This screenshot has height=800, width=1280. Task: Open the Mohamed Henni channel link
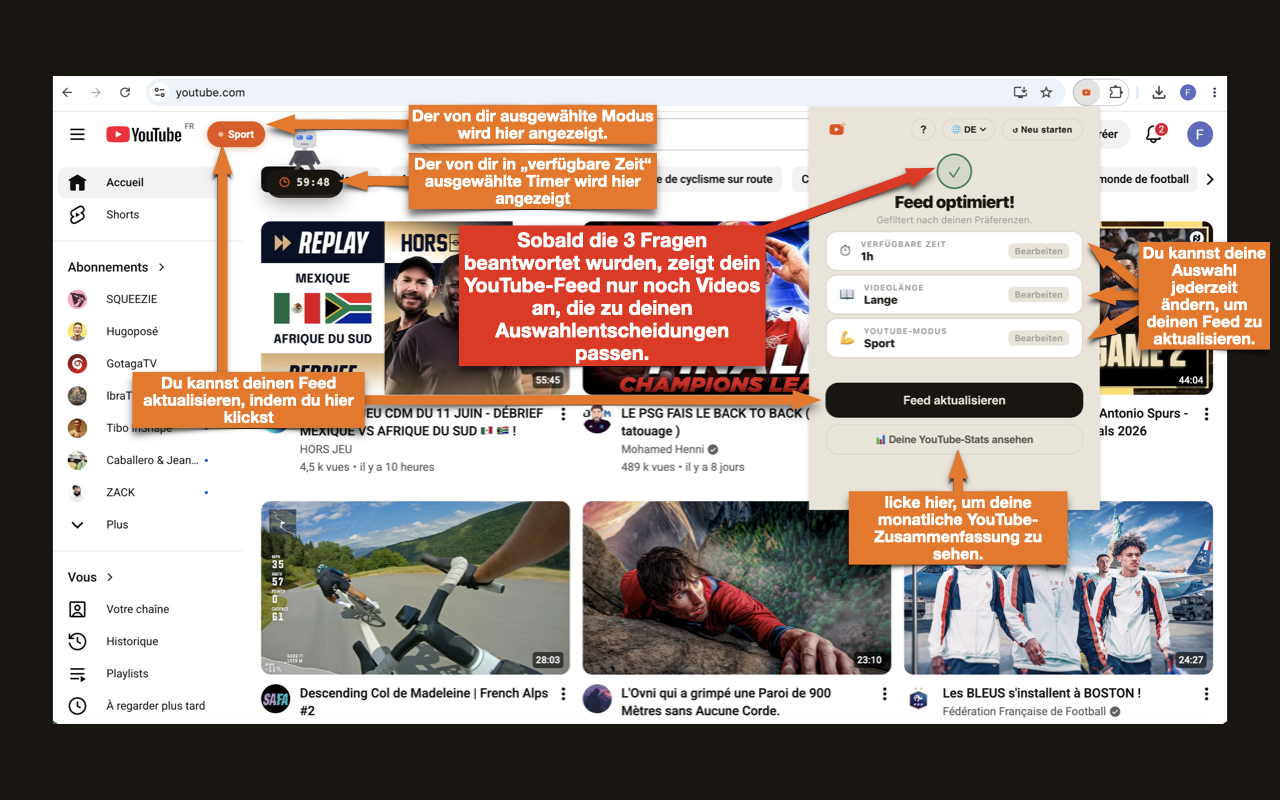(661, 449)
